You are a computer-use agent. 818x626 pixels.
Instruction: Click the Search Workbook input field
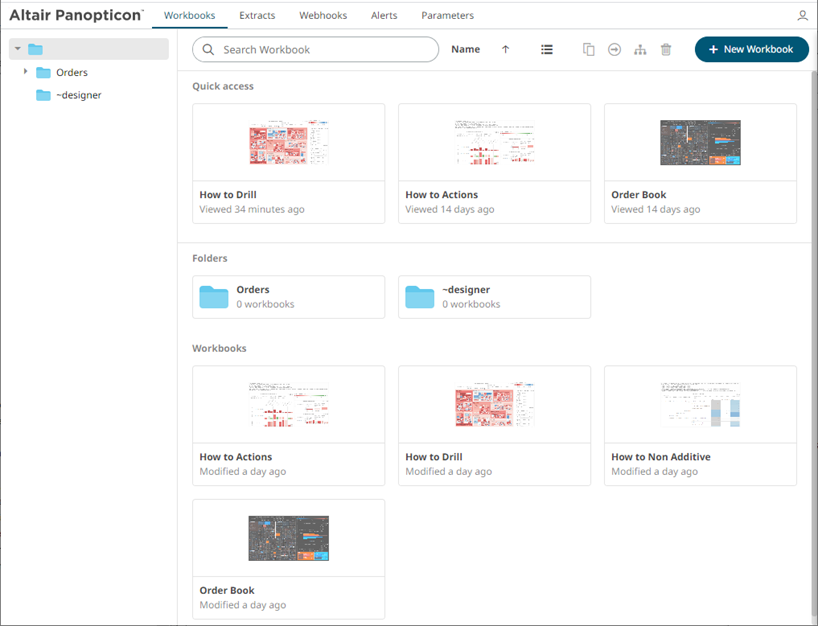[x=310, y=49]
